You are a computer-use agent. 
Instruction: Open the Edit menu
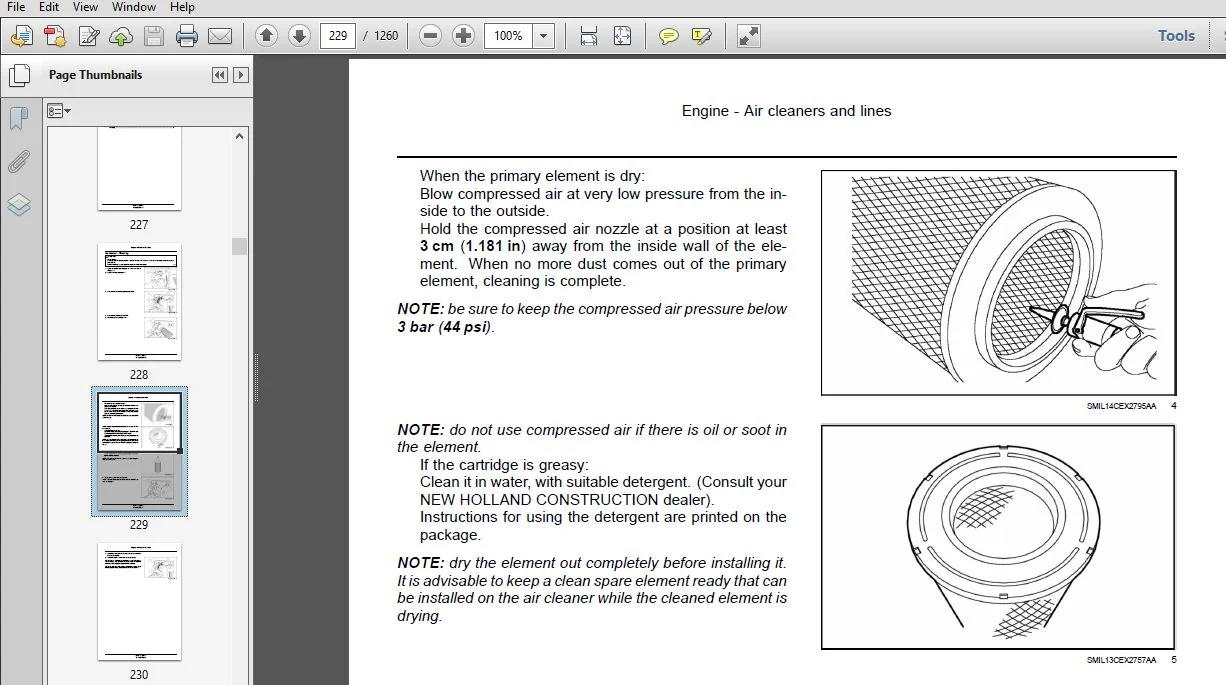pos(49,7)
